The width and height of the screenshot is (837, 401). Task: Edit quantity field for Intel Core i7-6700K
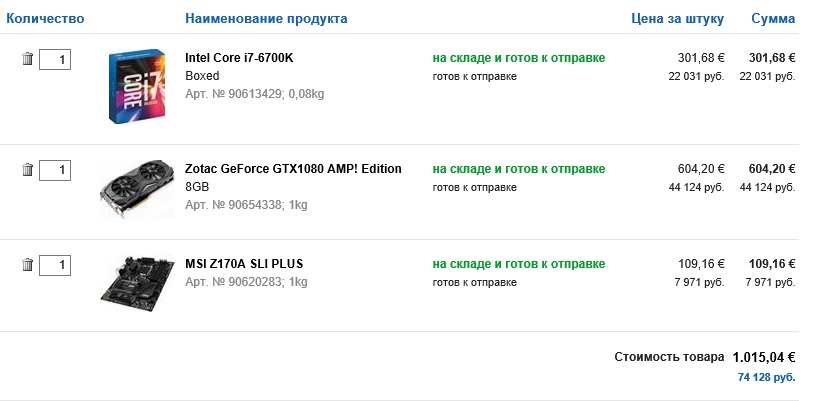(x=55, y=60)
